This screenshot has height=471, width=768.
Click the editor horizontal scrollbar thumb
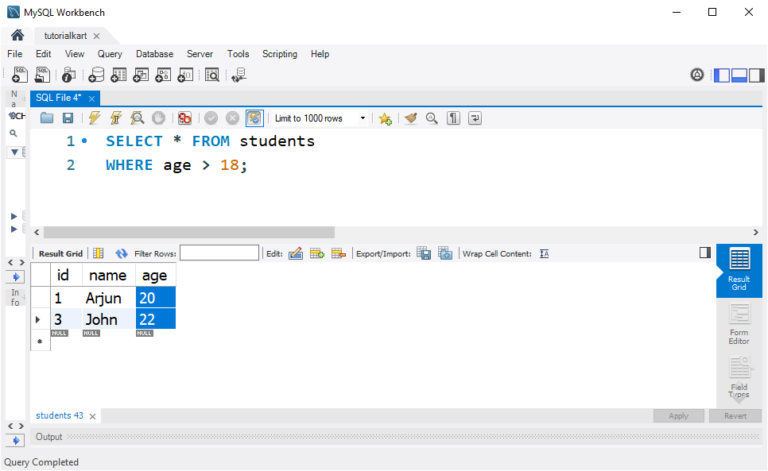pyautogui.click(x=189, y=232)
